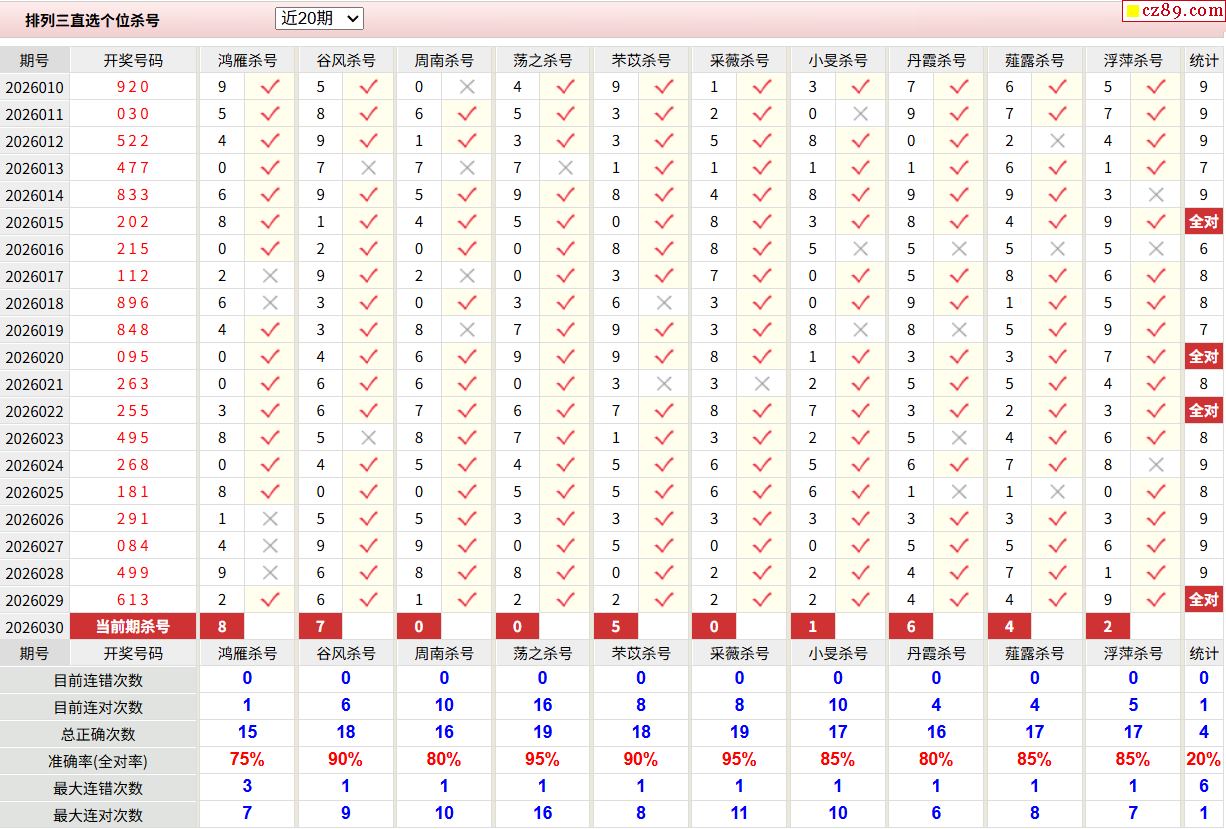The height and width of the screenshot is (829, 1226).
Task: Click the 排列三直选个位杀号 page title
Action: [x=92, y=20]
